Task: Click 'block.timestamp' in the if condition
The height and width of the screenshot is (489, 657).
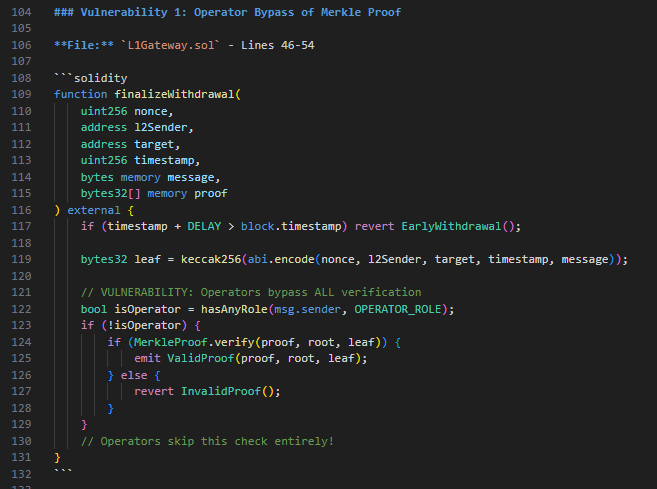Action: [x=291, y=227]
